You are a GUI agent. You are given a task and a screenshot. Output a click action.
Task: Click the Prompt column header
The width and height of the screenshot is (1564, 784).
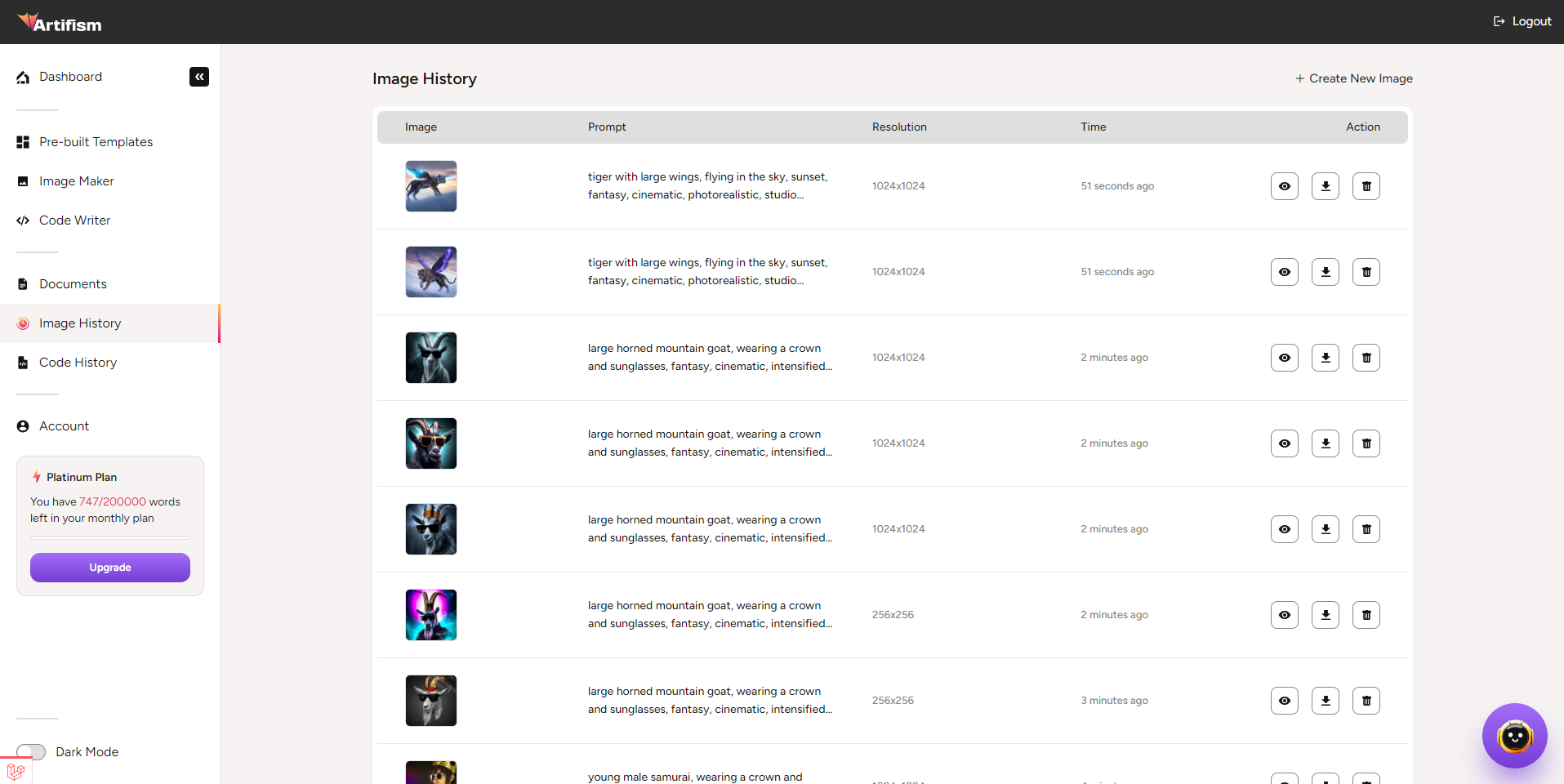click(607, 127)
